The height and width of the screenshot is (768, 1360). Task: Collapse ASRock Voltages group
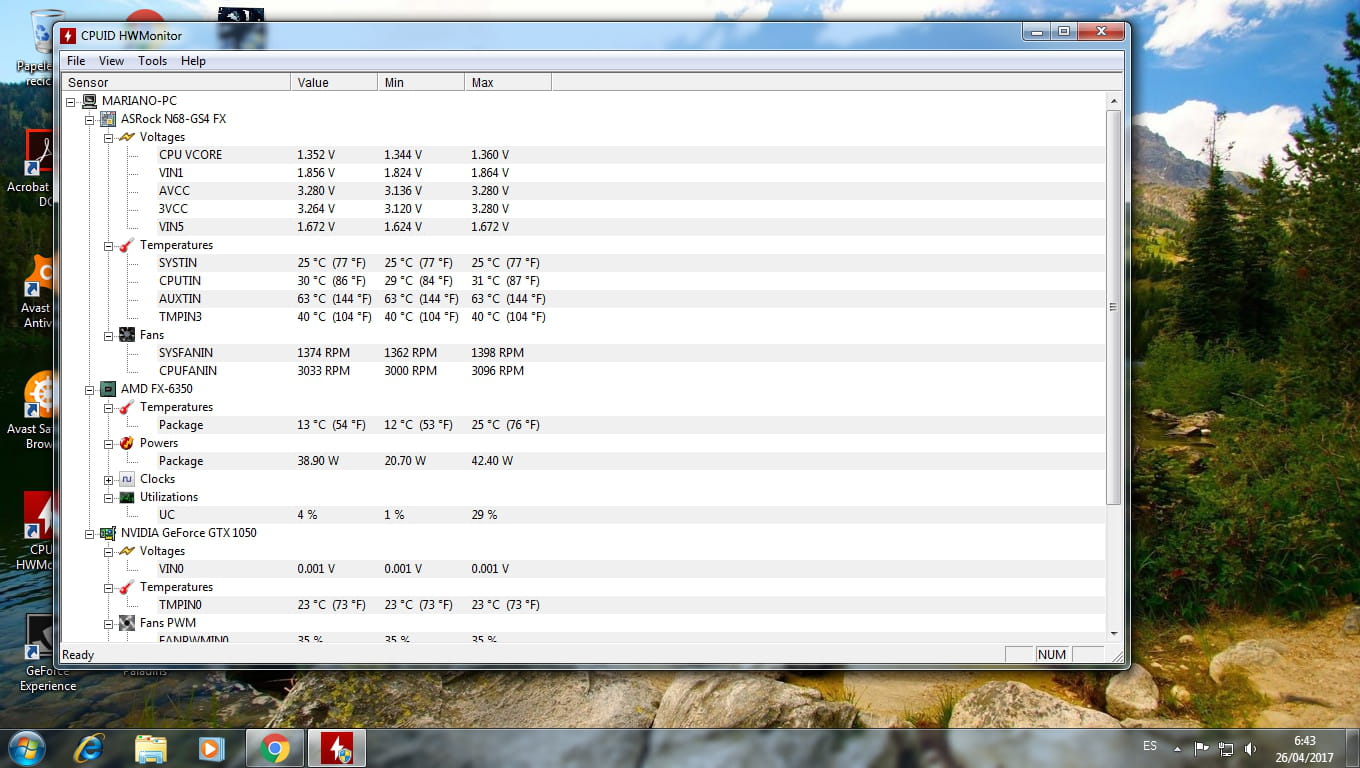[109, 137]
